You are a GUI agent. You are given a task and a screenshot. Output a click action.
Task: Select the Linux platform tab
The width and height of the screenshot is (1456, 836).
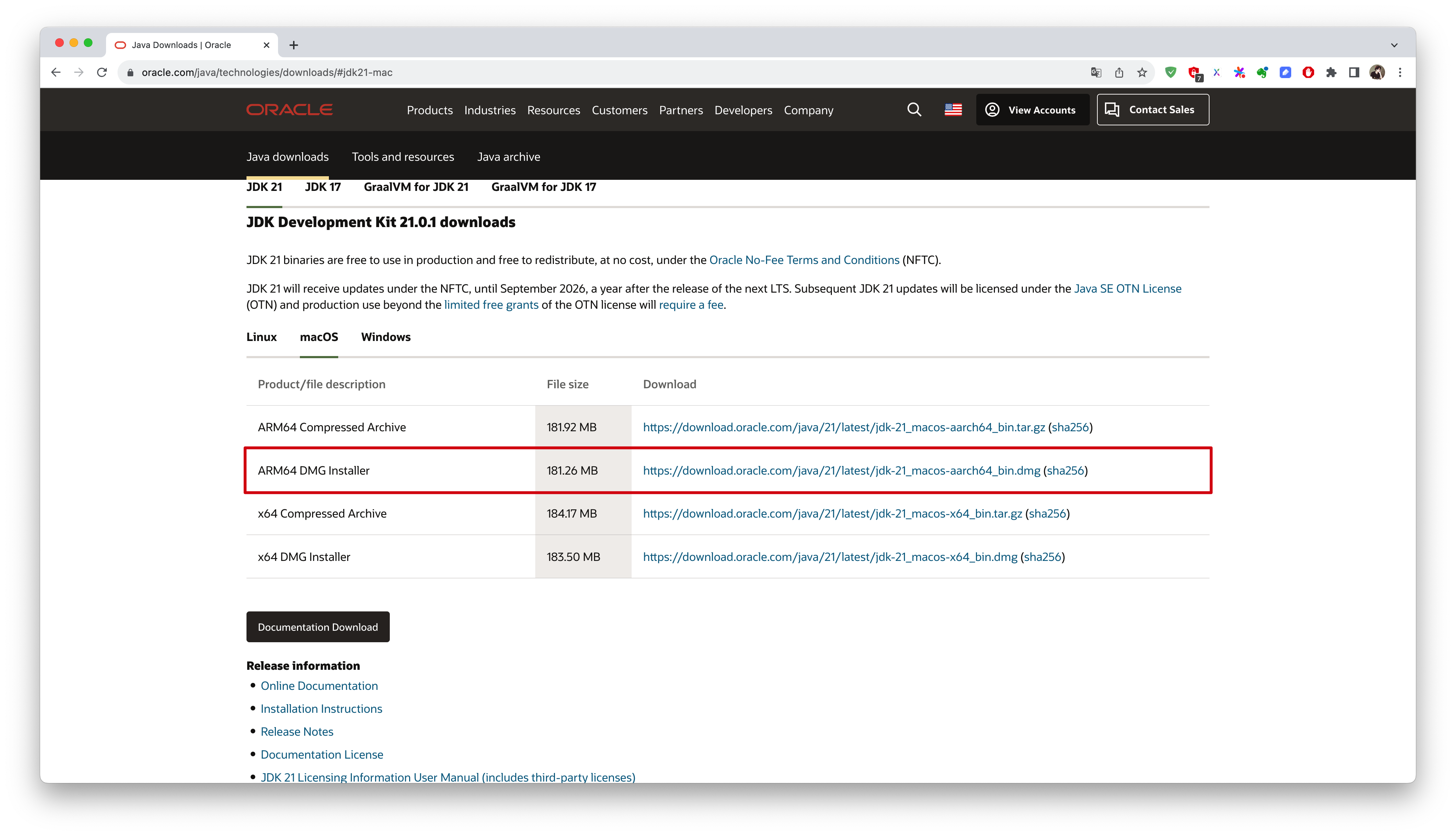click(x=261, y=337)
